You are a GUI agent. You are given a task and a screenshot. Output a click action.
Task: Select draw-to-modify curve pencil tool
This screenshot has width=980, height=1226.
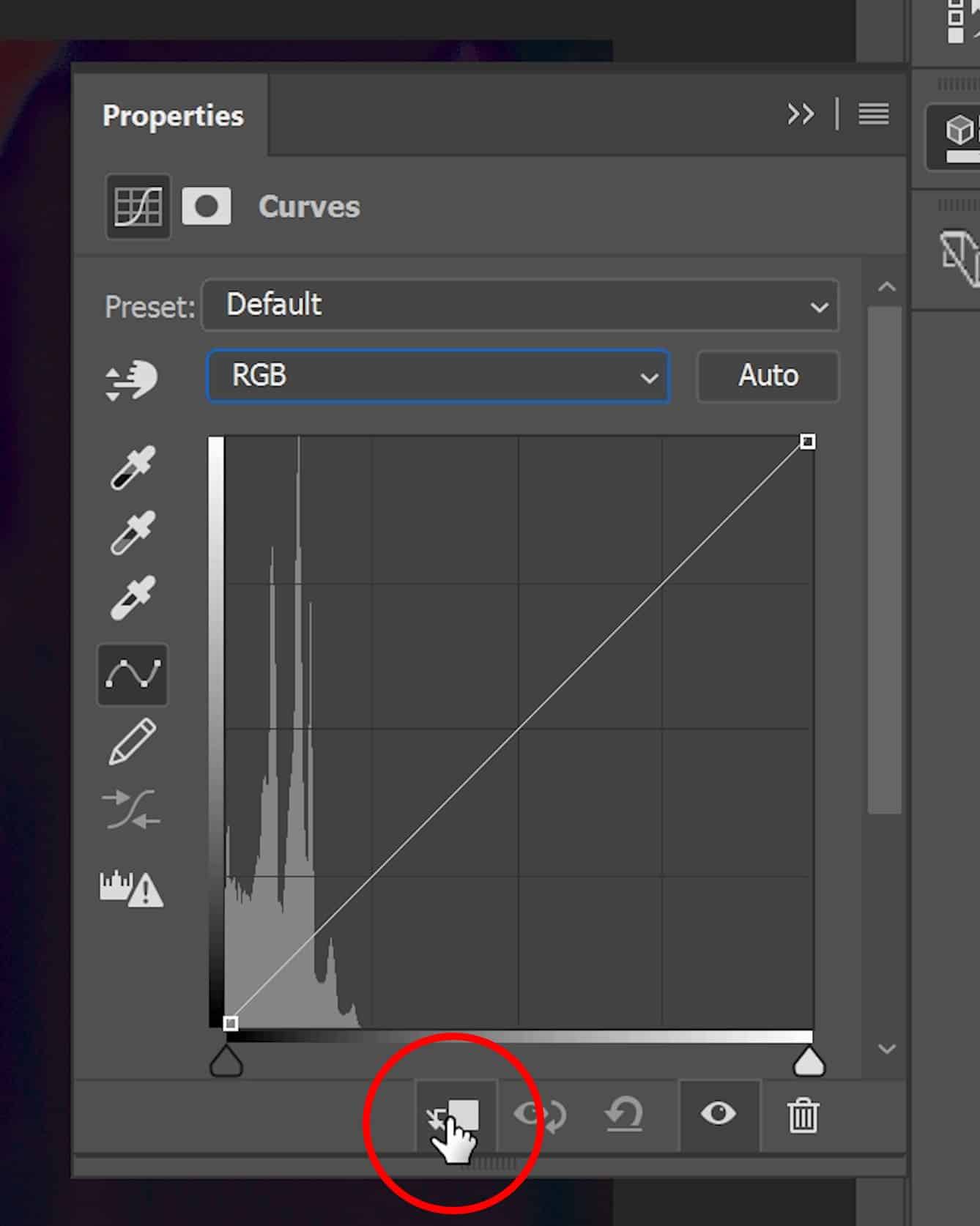pyautogui.click(x=133, y=742)
